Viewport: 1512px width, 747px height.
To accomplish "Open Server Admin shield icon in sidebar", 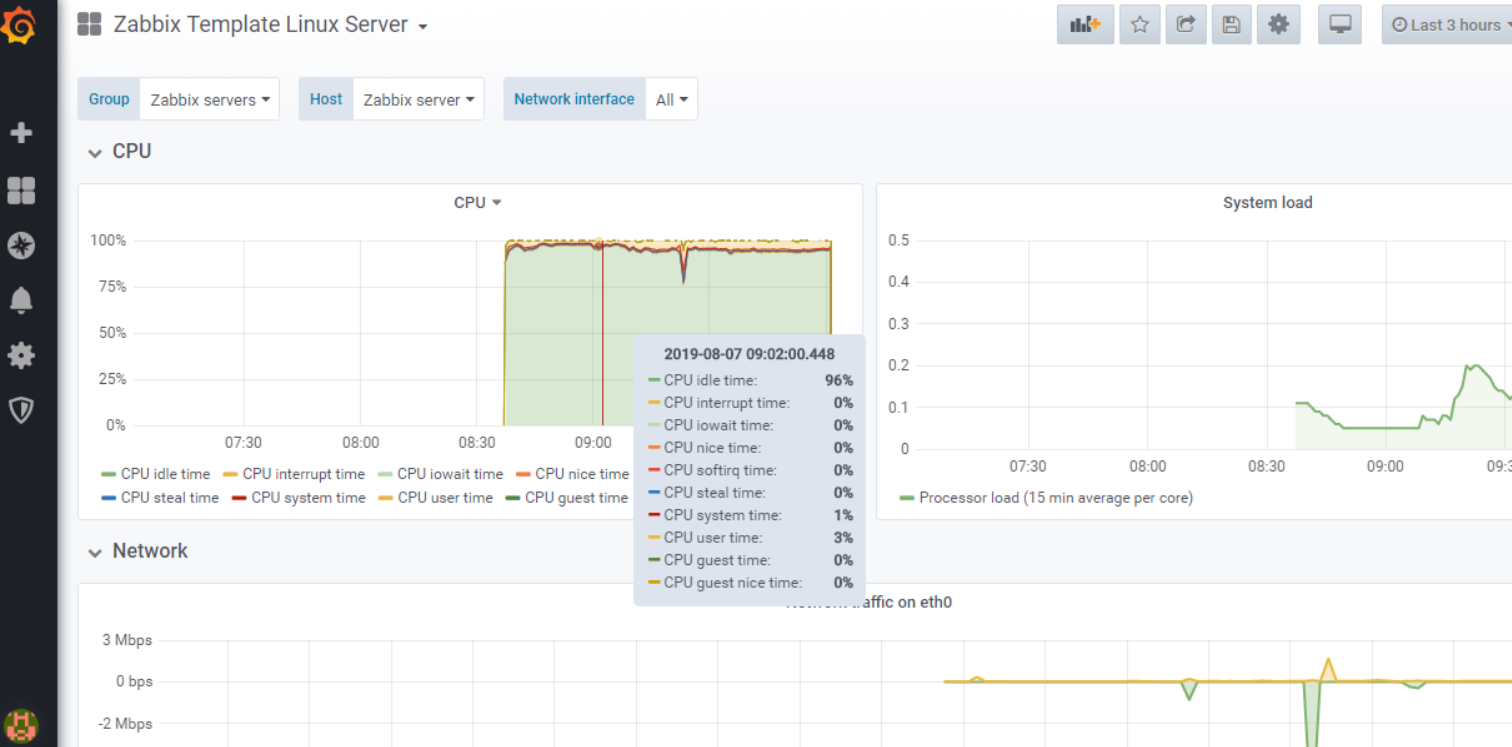I will click(21, 409).
